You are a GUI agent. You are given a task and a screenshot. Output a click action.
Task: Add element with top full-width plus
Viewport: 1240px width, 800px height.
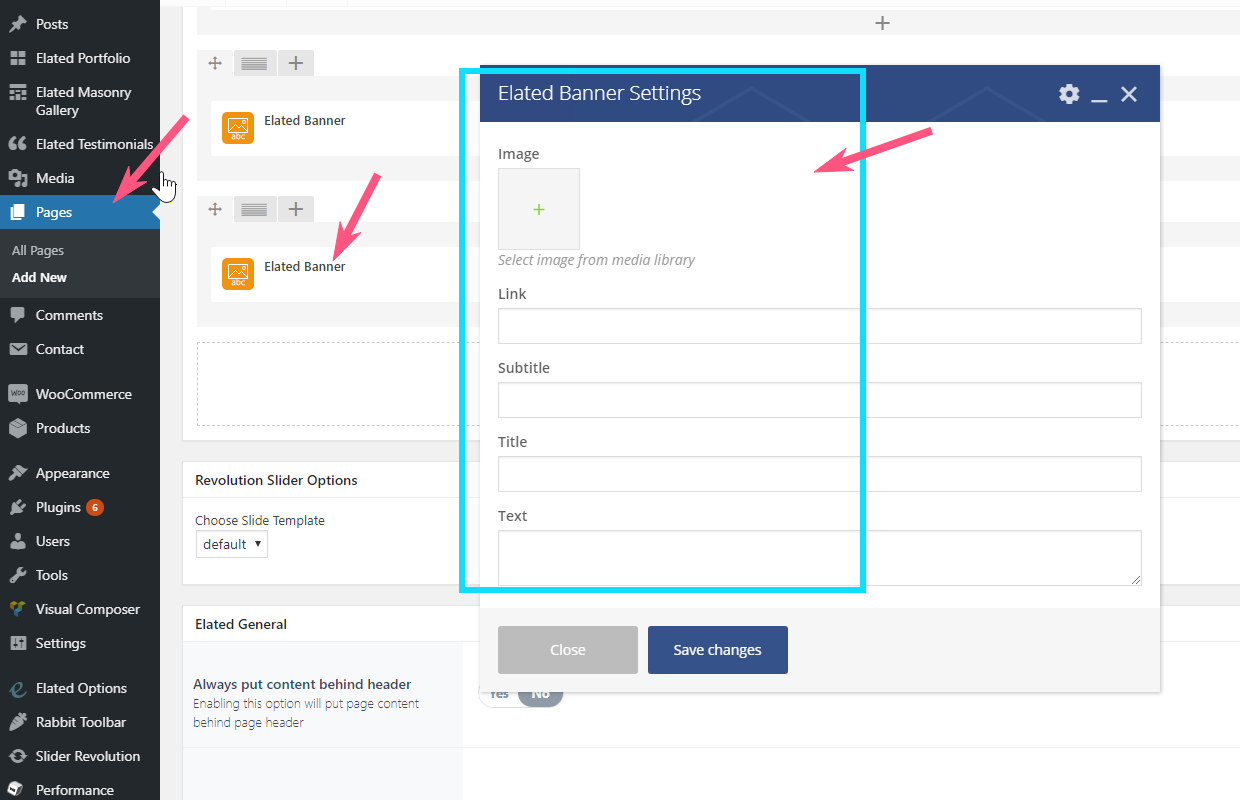click(x=882, y=23)
